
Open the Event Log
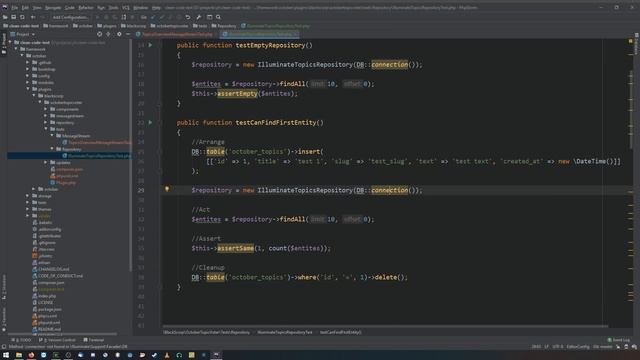tap(619, 340)
